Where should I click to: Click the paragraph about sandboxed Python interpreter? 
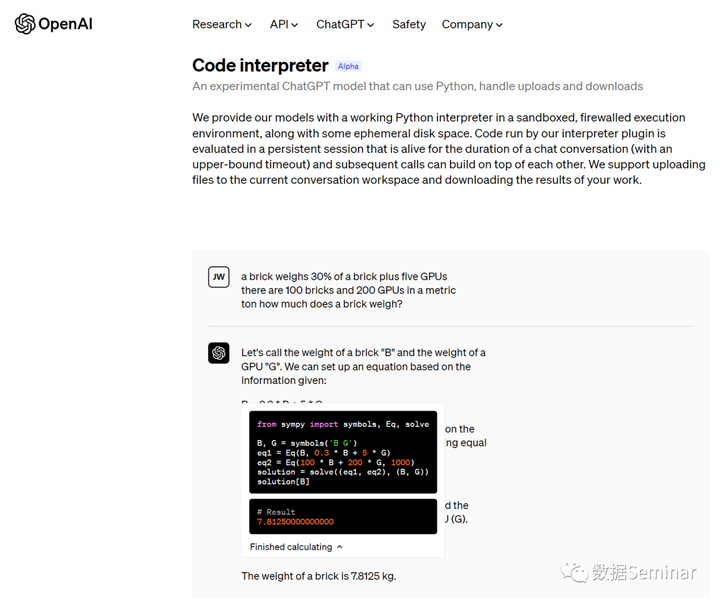(449, 149)
